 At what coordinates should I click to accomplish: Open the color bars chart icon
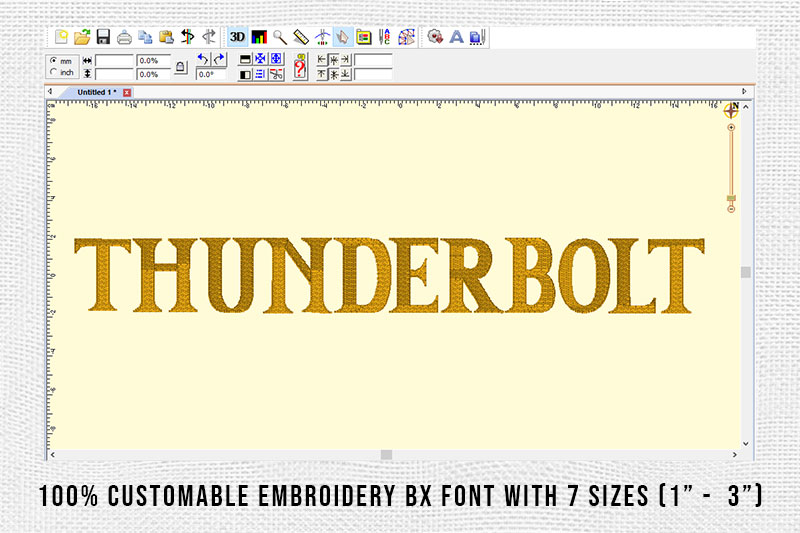coord(259,37)
